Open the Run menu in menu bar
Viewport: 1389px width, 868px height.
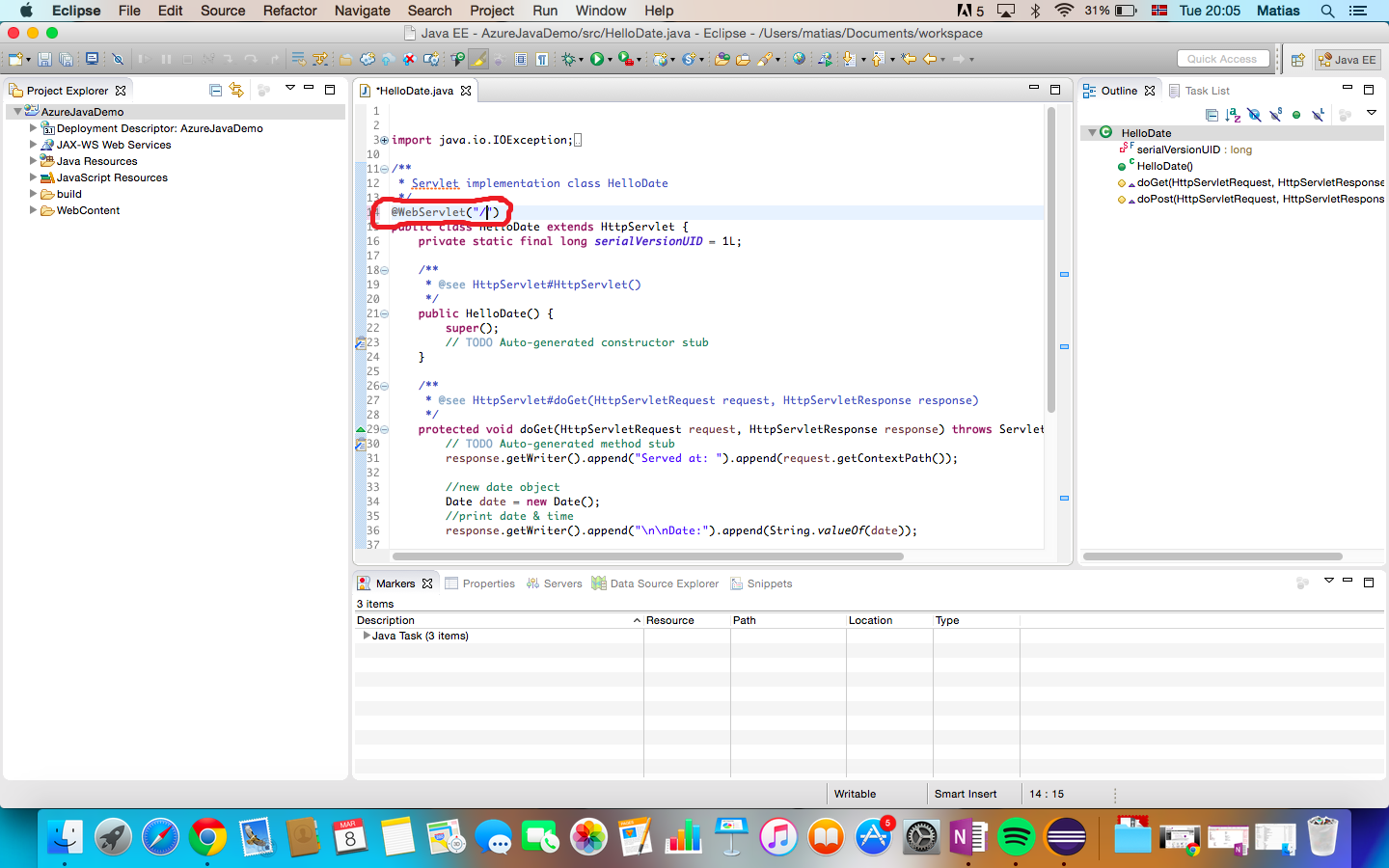pos(545,11)
